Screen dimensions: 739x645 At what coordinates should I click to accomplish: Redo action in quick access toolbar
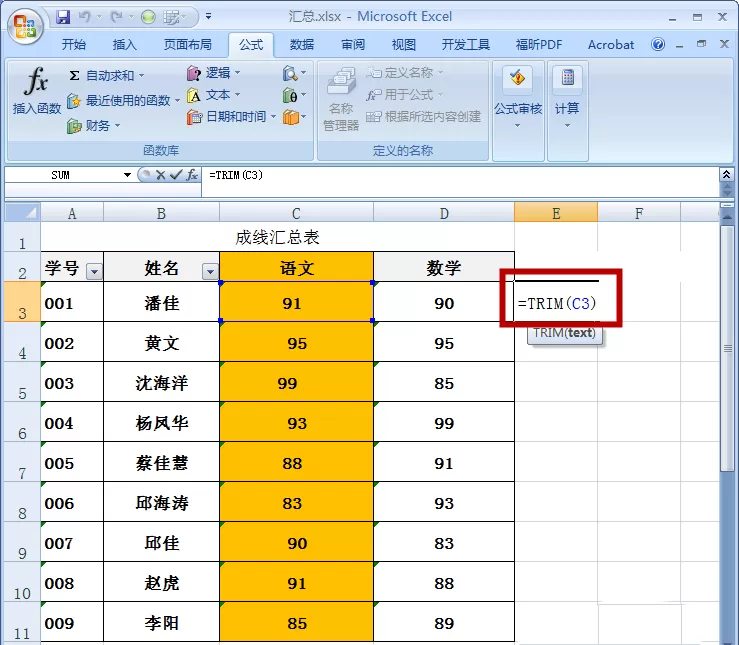pos(116,17)
